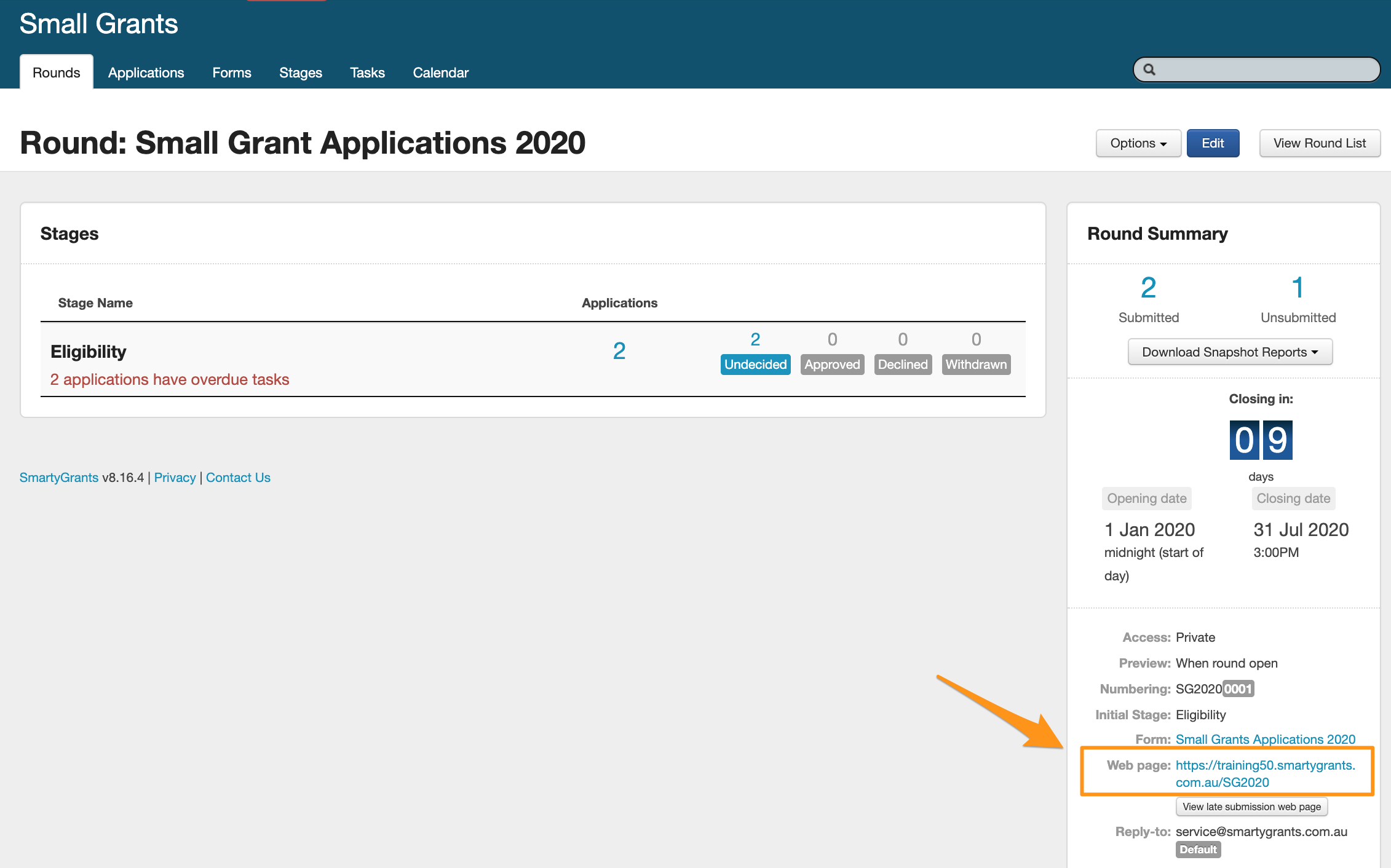
Task: Open the Calendar tab
Action: (x=440, y=73)
